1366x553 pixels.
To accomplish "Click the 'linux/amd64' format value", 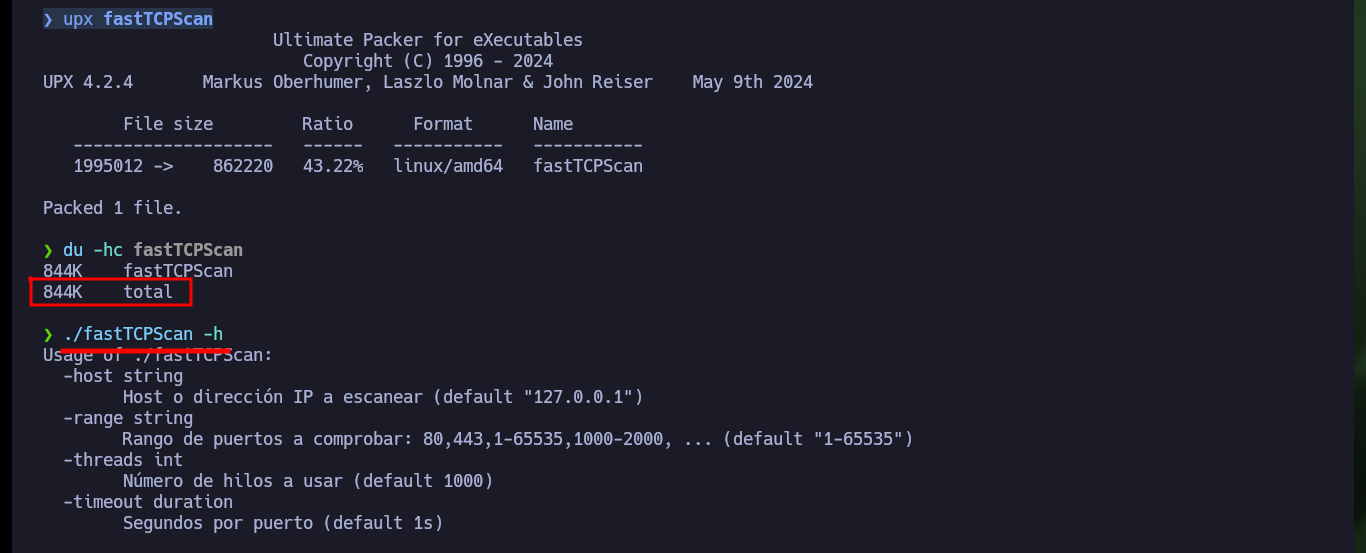I will click(x=448, y=166).
